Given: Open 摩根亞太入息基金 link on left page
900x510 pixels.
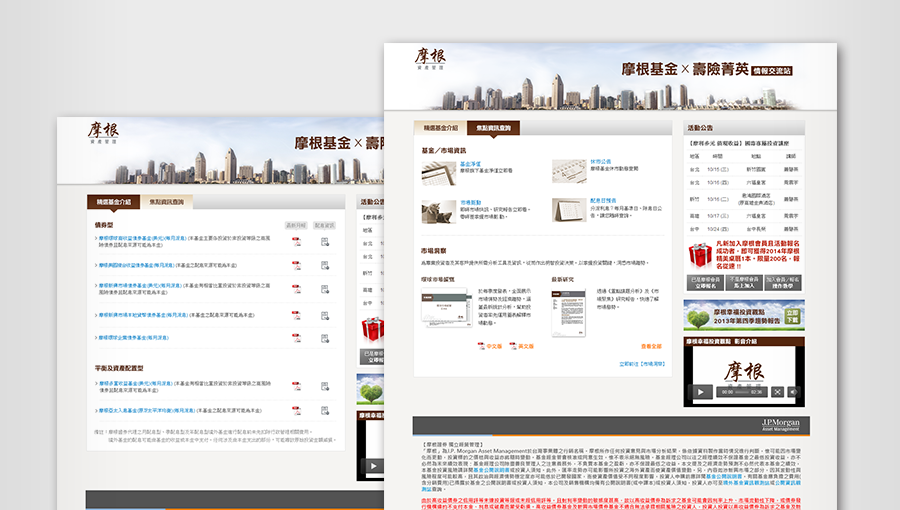Looking at the screenshot, I should pos(147,411).
